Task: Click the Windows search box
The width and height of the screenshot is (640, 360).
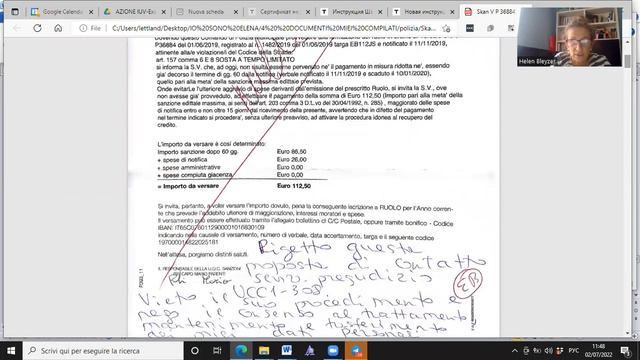Action: tap(103, 351)
